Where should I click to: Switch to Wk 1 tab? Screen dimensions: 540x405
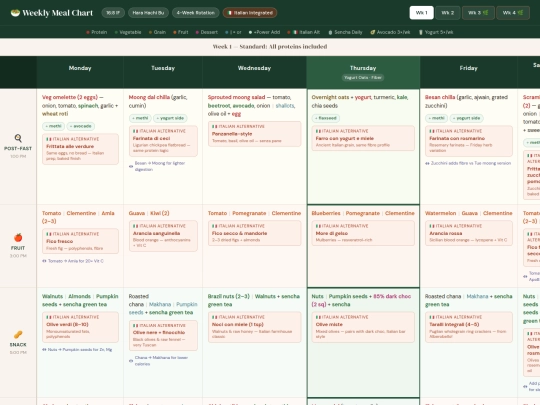coord(422,13)
